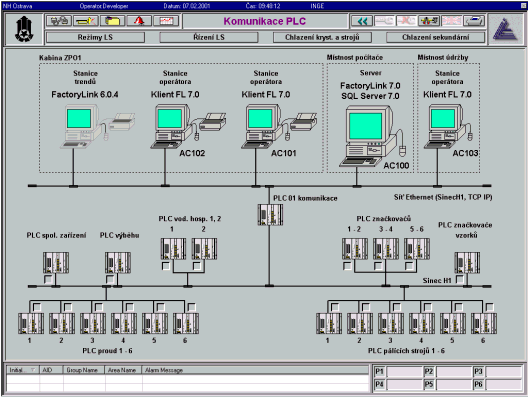Image resolution: width=528 pixels, height=397 pixels.
Task: Click the P3 status field
Action: click(503, 372)
